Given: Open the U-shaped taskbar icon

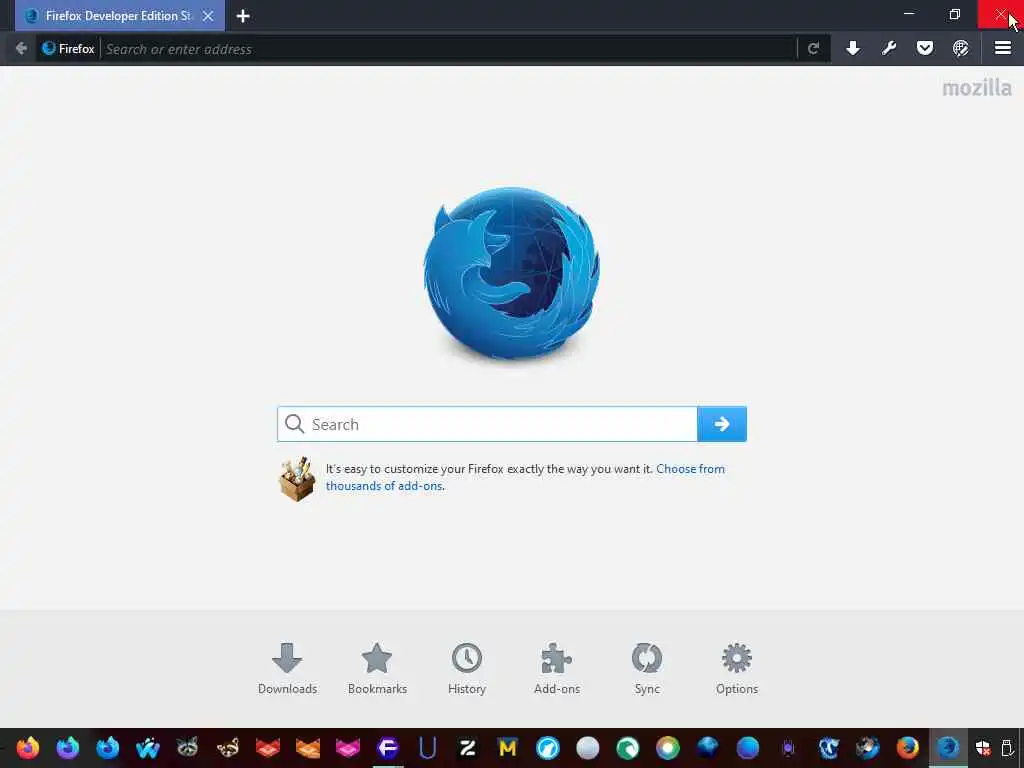Looking at the screenshot, I should pos(427,747).
